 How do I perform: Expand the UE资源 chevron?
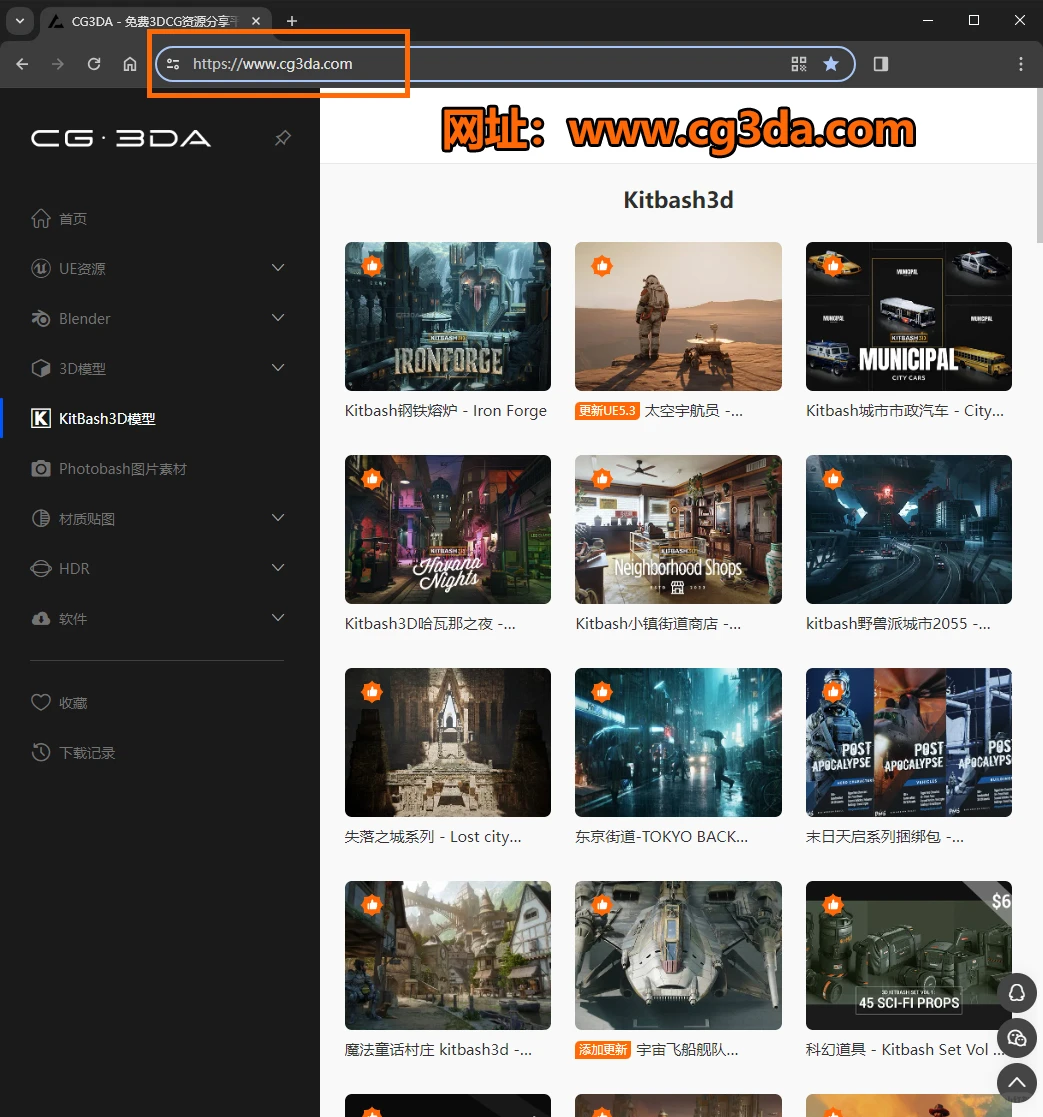click(278, 268)
